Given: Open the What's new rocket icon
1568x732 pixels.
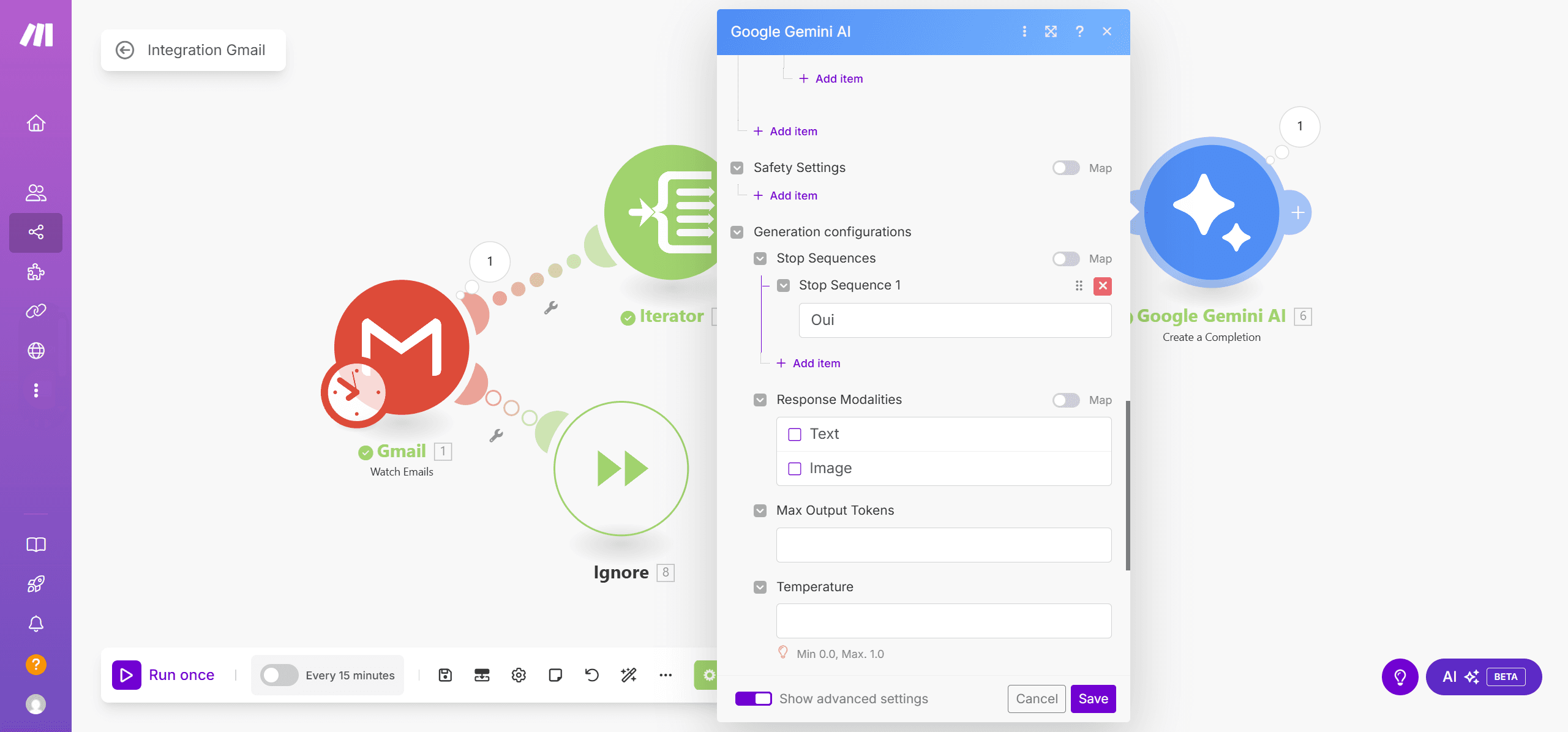Looking at the screenshot, I should pos(36,584).
